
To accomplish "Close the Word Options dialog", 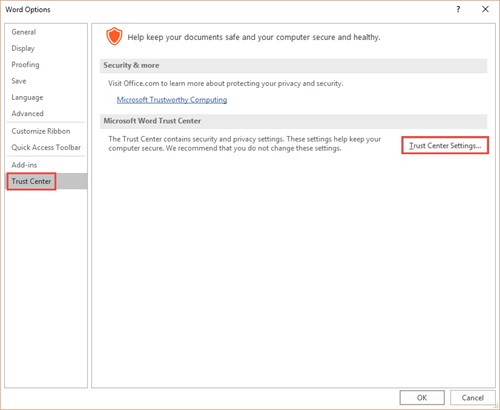I will [485, 9].
